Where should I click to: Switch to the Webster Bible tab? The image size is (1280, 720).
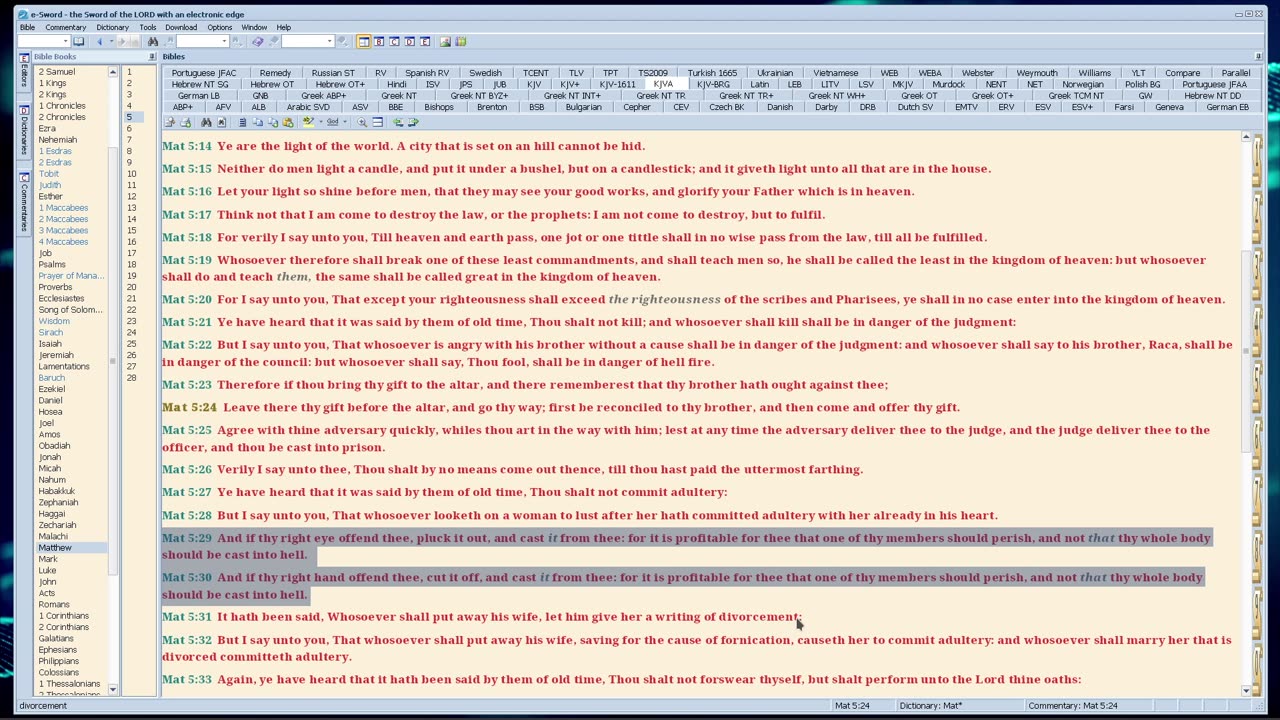point(978,73)
